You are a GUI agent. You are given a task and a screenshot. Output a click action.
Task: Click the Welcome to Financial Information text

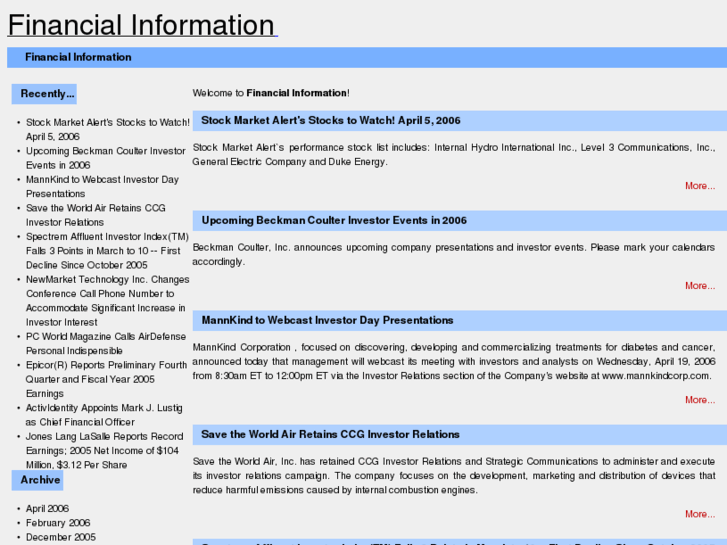tap(271, 93)
